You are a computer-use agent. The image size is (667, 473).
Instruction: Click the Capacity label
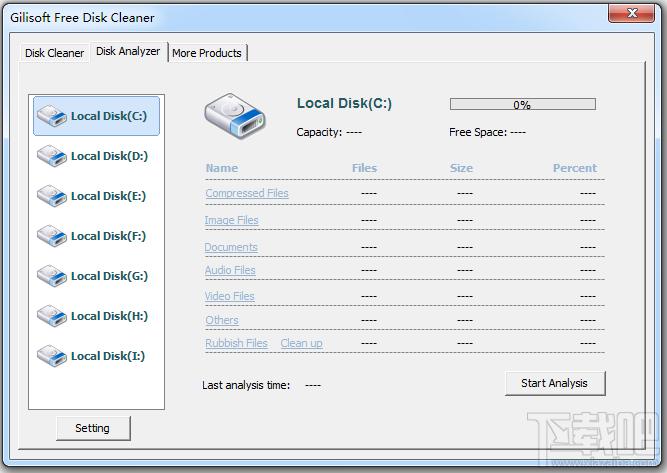point(319,132)
